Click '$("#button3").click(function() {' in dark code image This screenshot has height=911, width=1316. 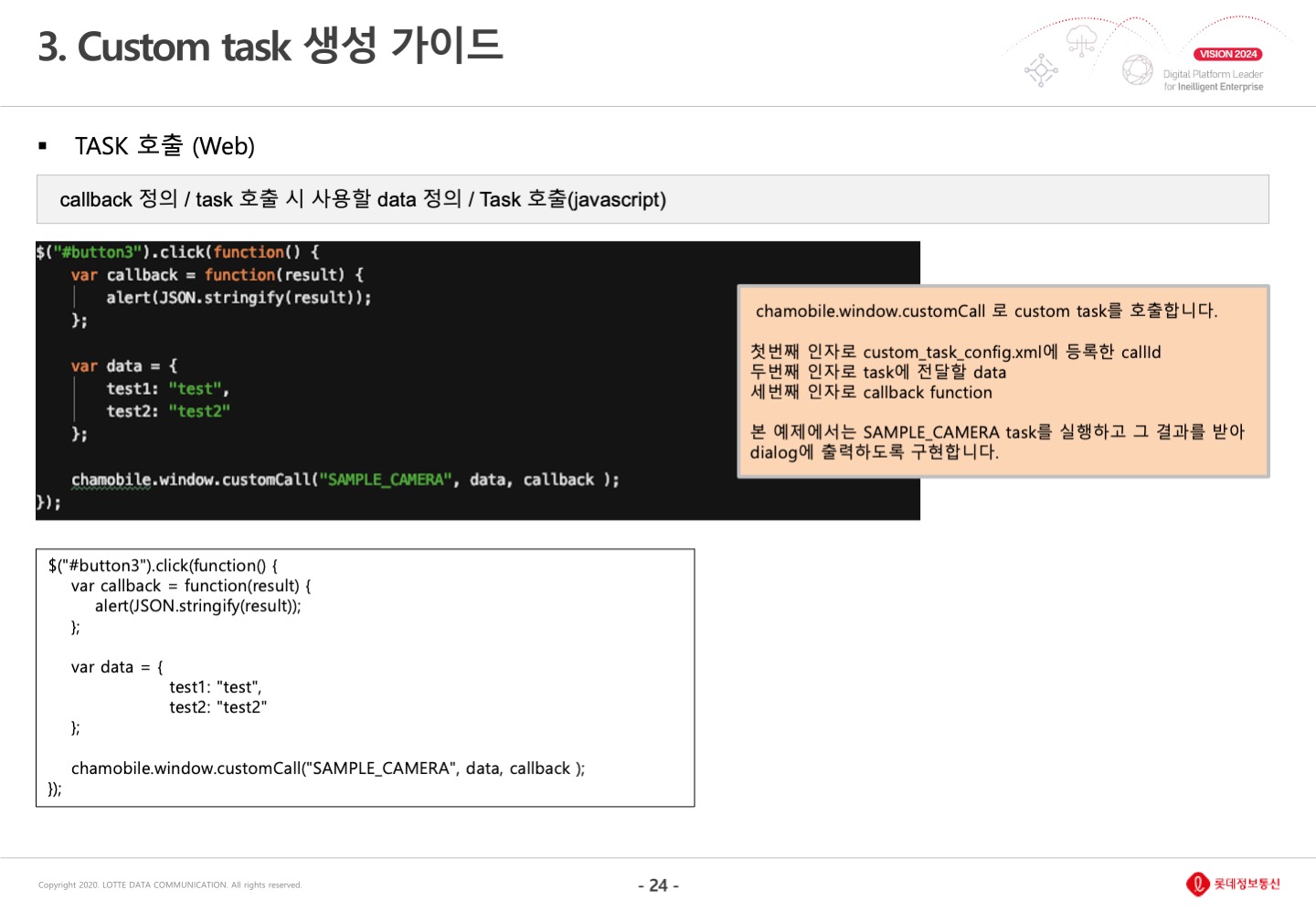177,252
